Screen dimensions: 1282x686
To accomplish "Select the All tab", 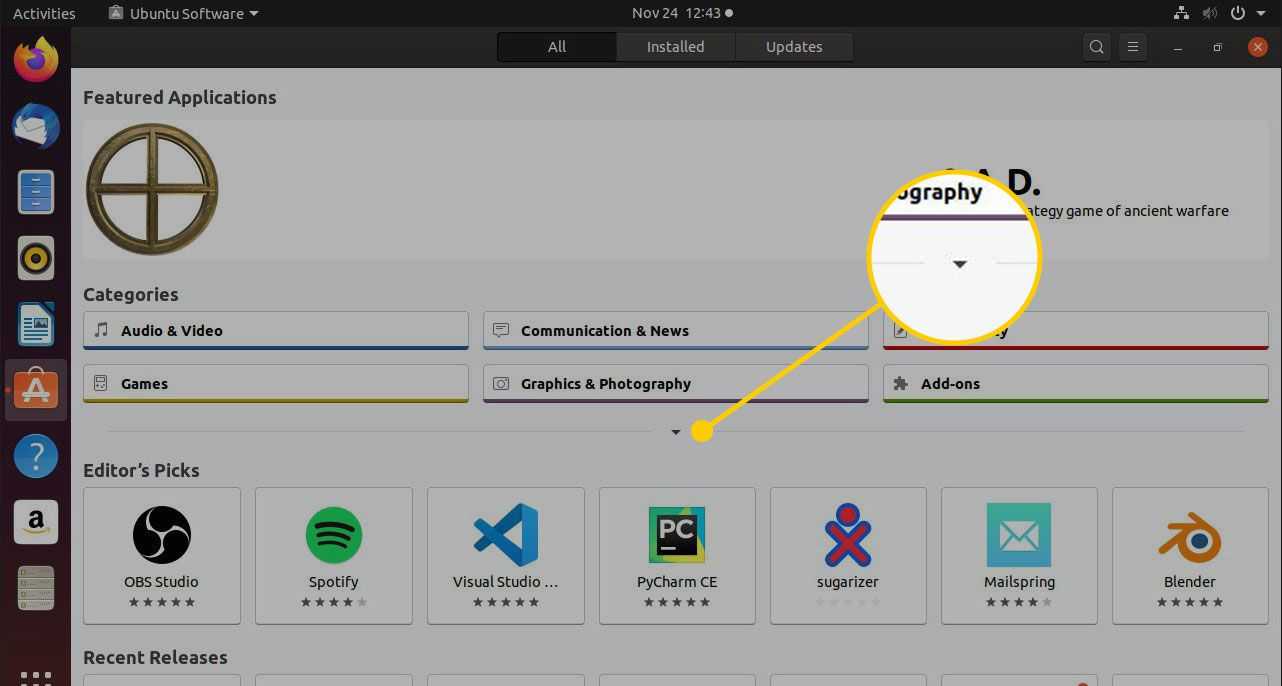I will (557, 47).
